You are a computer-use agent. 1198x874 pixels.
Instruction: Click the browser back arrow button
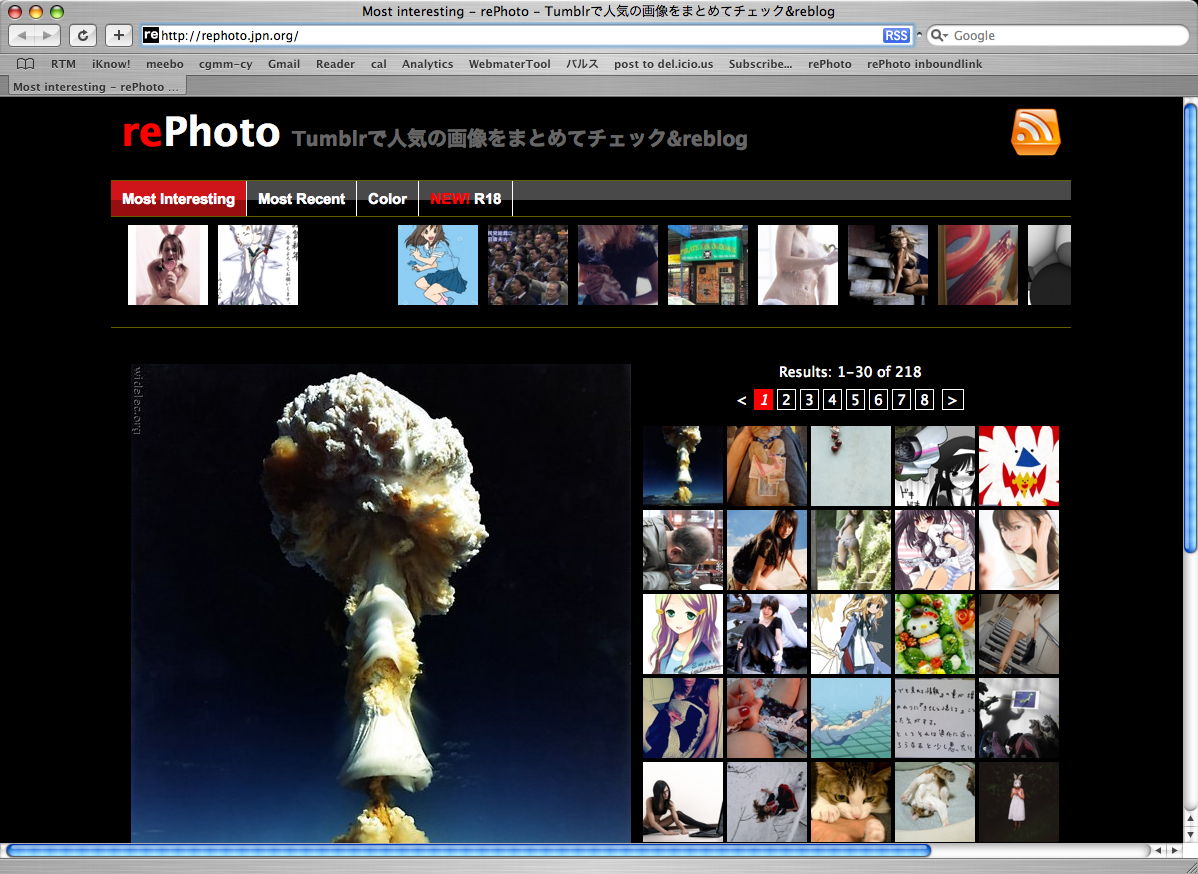pos(22,35)
